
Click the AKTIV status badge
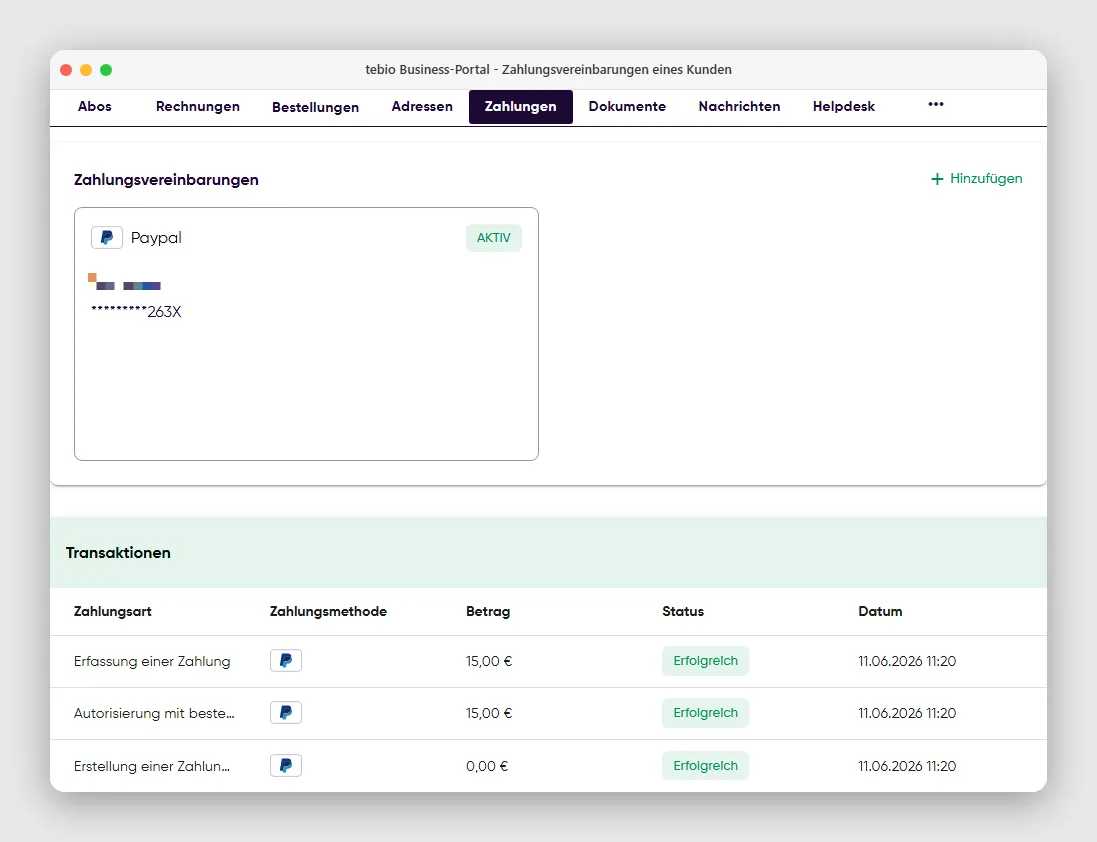(x=494, y=238)
